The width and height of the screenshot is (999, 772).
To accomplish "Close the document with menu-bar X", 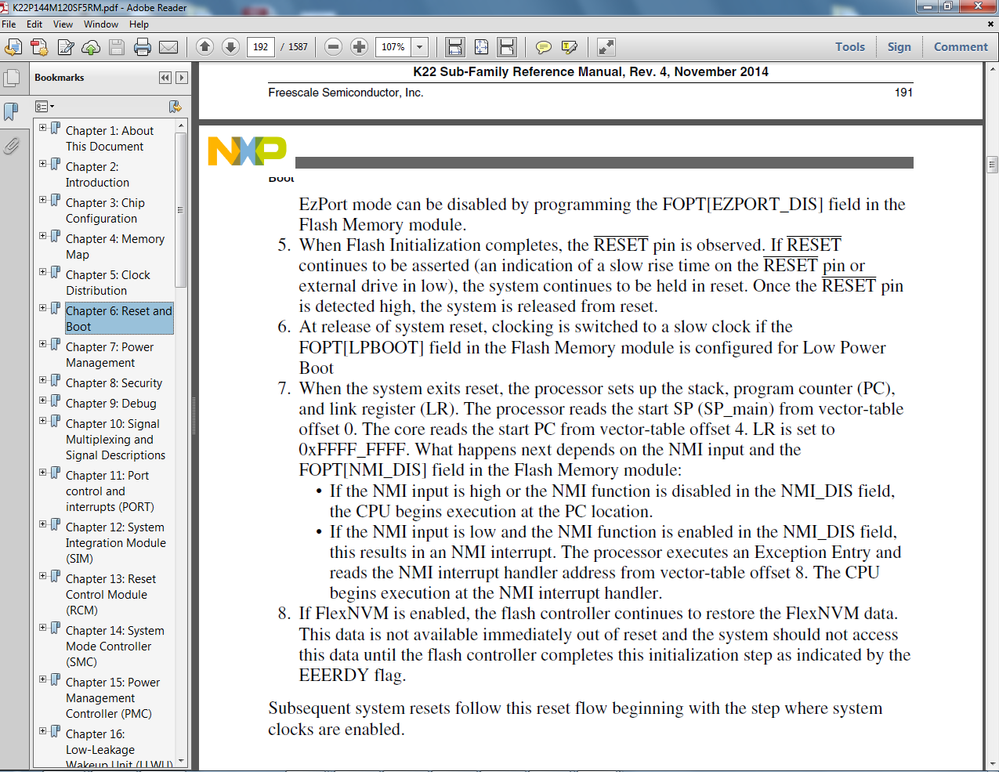I will pyautogui.click(x=991, y=24).
